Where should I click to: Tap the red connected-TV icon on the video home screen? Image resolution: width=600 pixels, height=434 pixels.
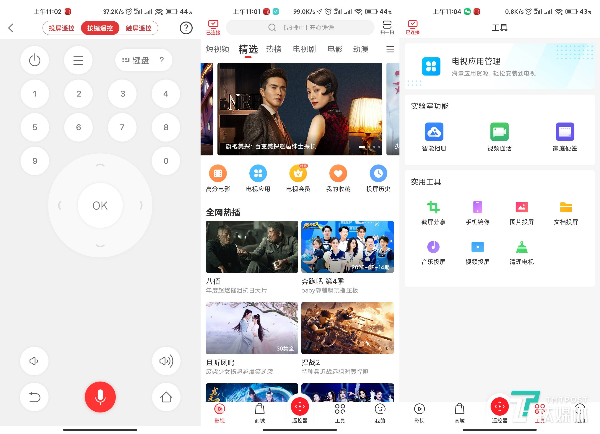[213, 27]
